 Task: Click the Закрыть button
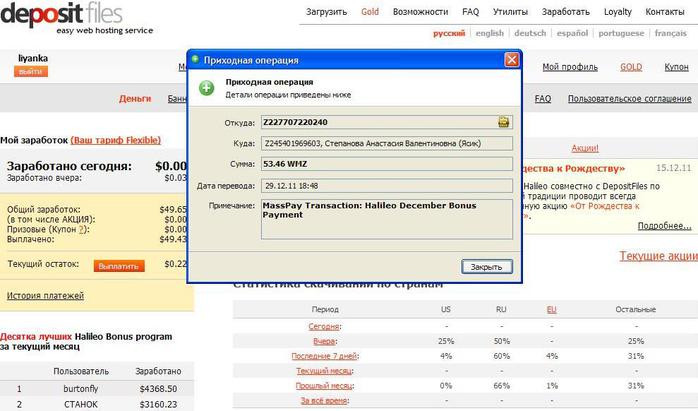coord(487,267)
